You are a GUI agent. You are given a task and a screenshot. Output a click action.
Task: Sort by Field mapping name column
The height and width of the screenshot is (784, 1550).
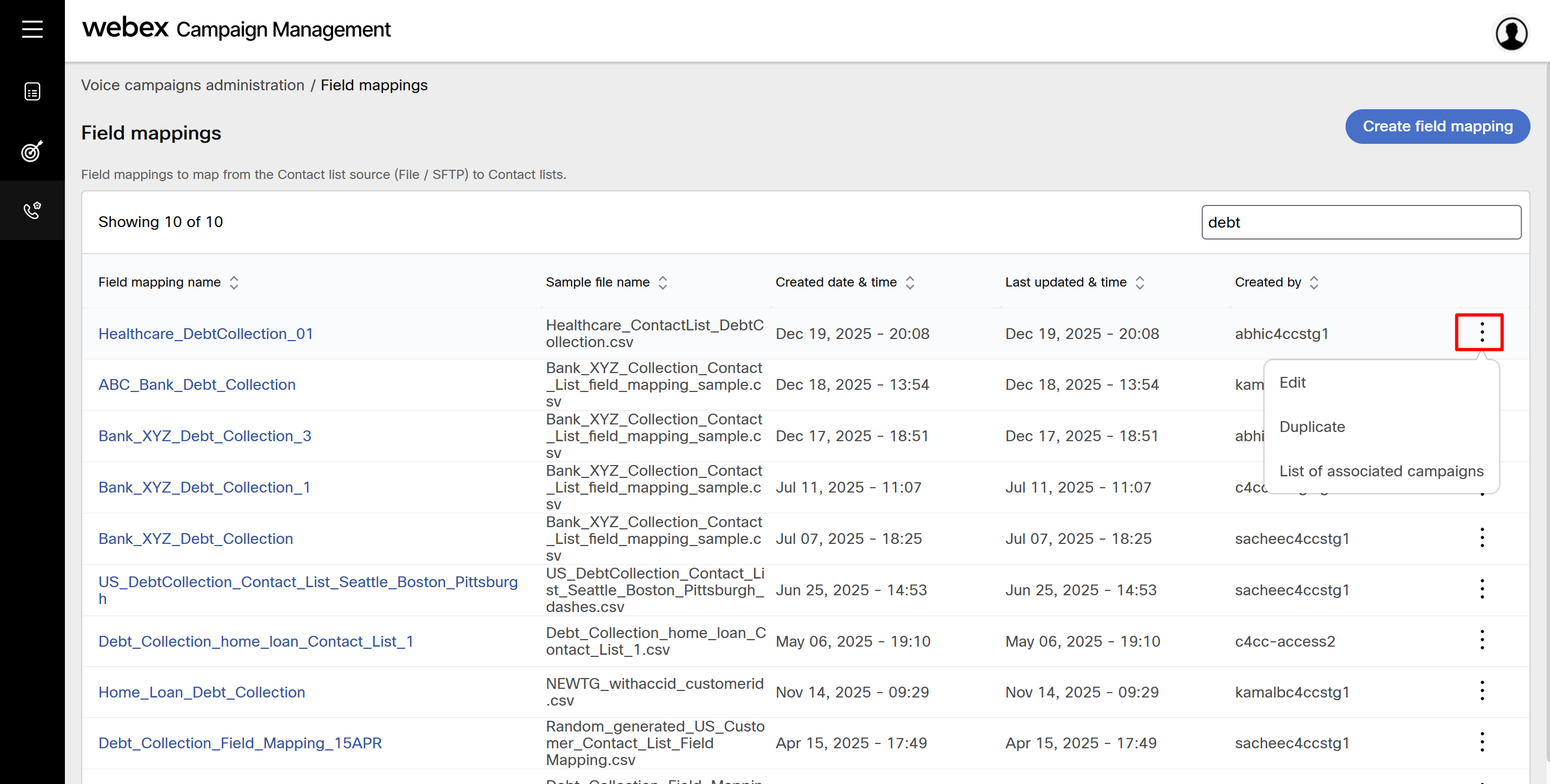click(234, 282)
